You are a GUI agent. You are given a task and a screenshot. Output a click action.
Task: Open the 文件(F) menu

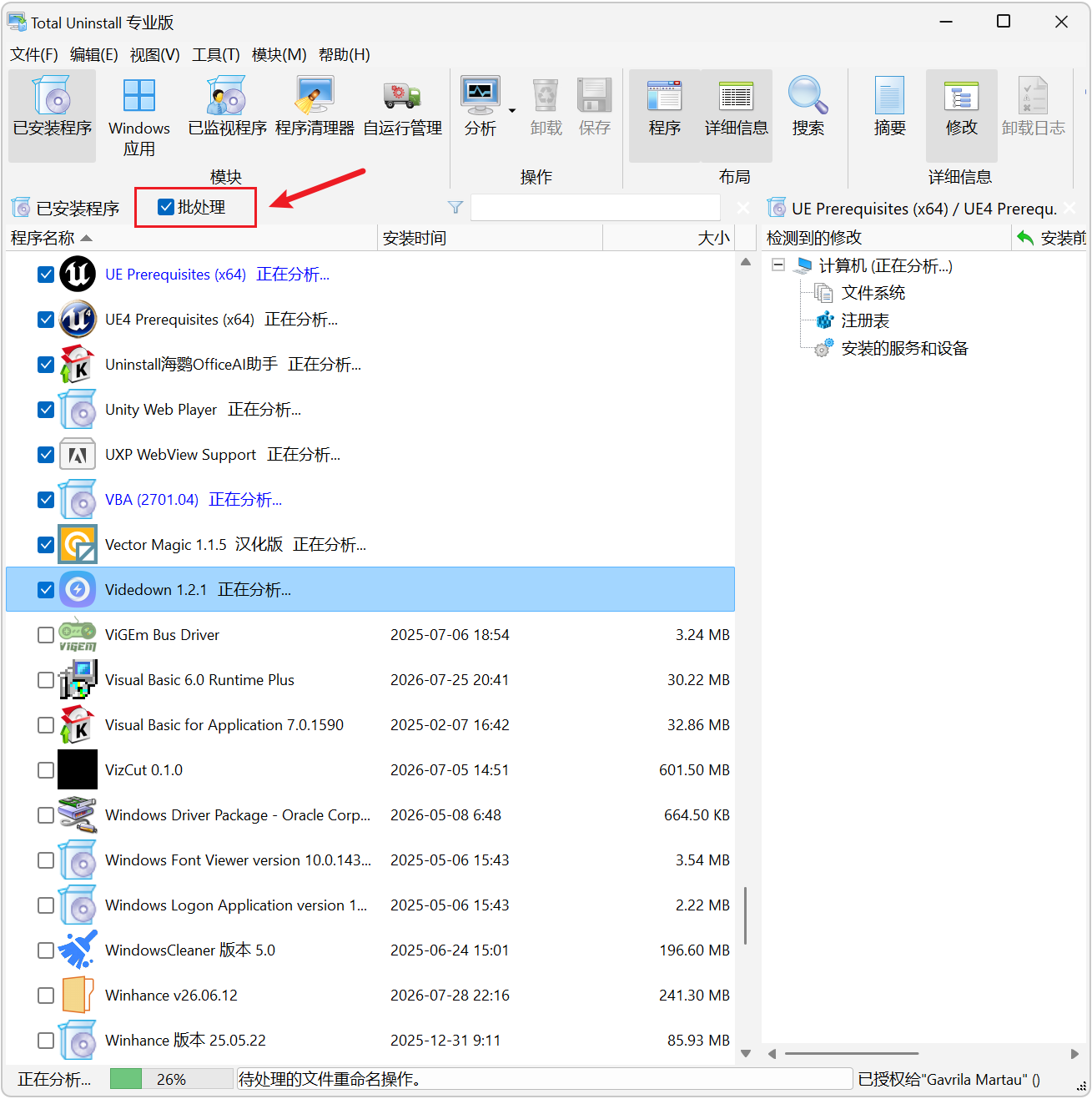click(x=34, y=54)
